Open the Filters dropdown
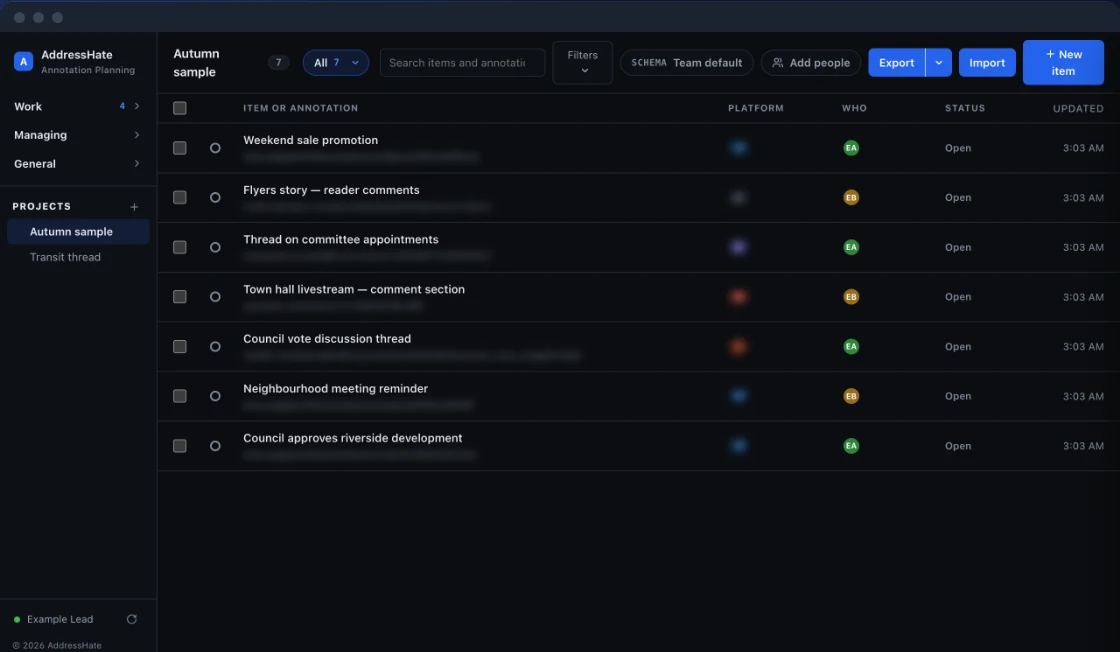1120x652 pixels. [x=582, y=63]
